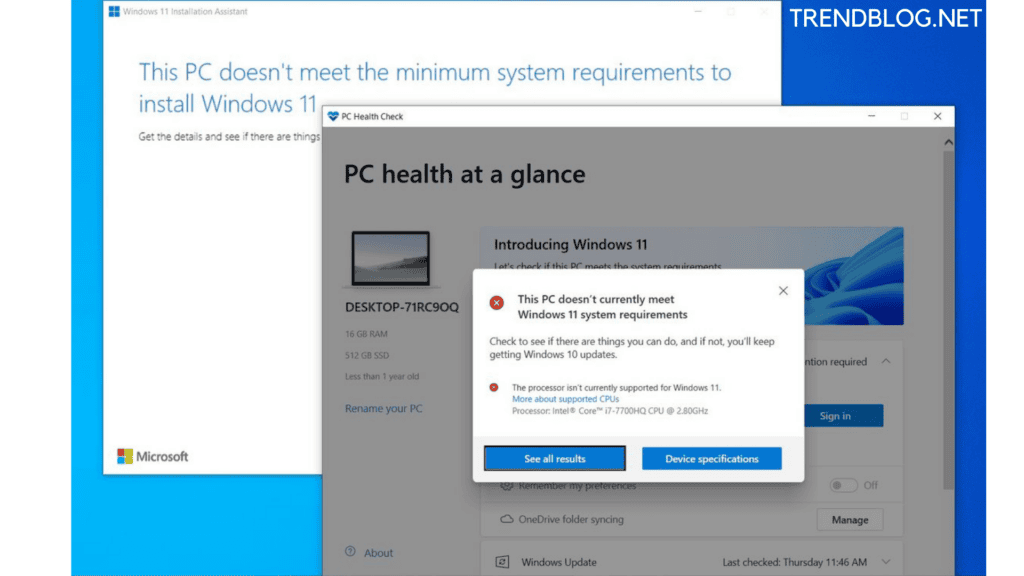Toggle Remember my preferences switch

[x=843, y=485]
